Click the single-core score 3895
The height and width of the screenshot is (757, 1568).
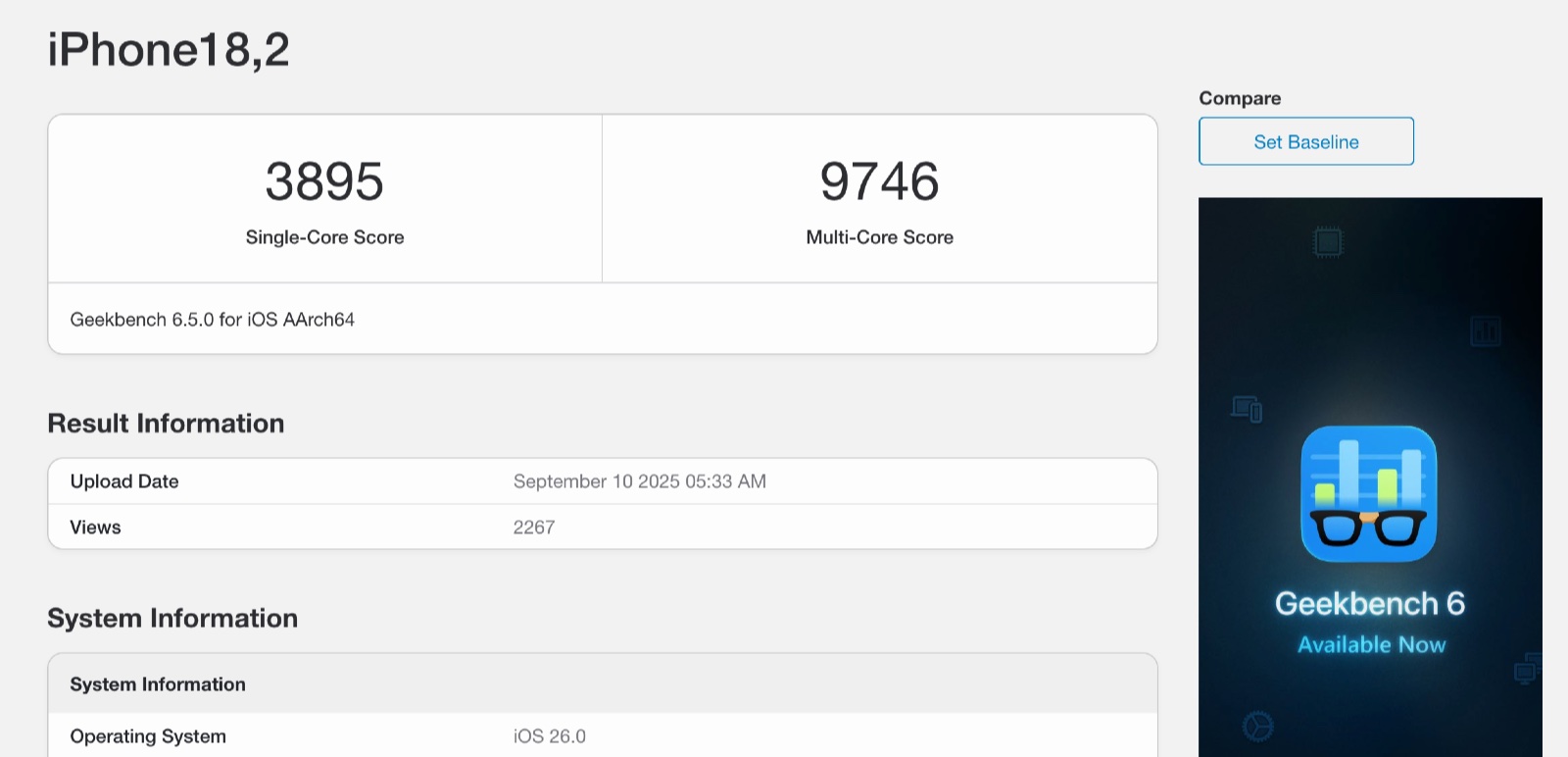tap(324, 181)
